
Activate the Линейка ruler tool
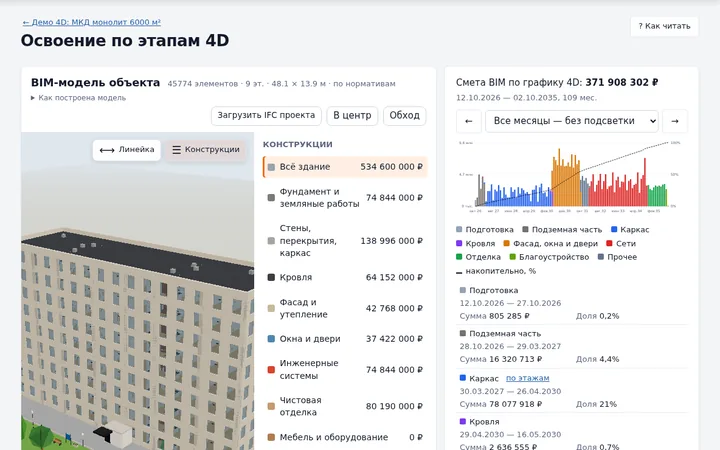click(x=127, y=150)
